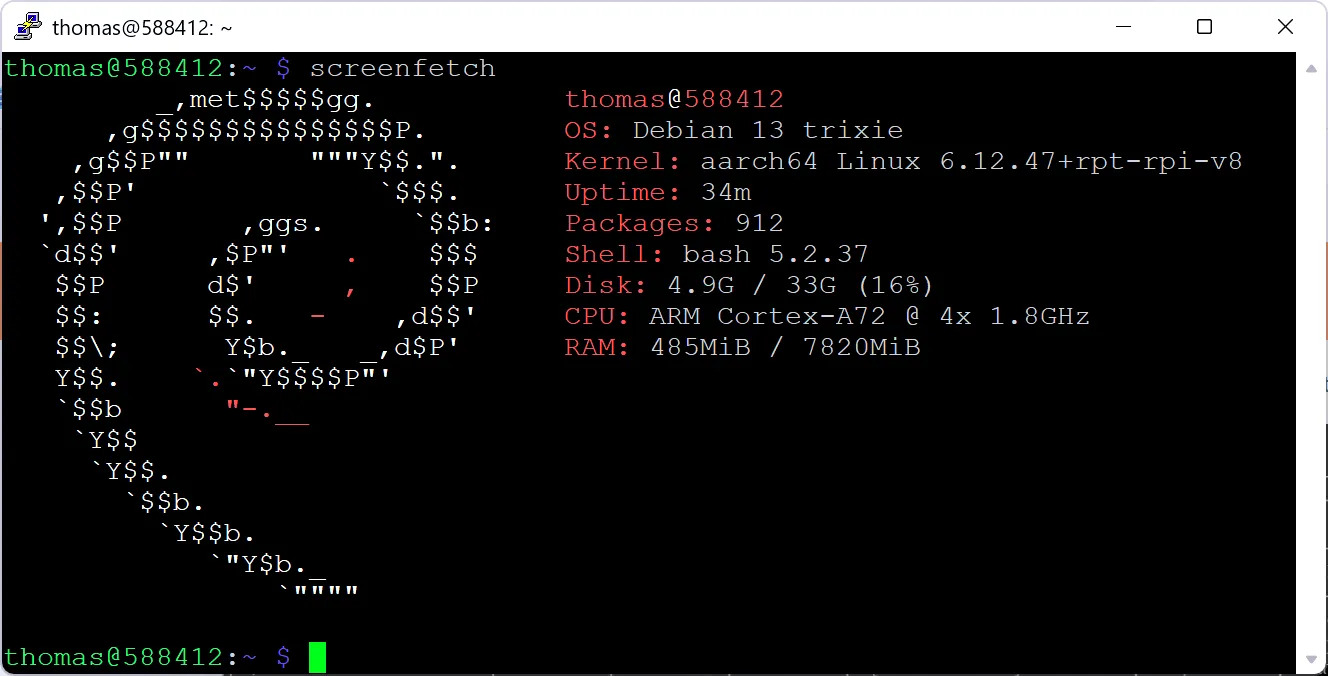Click the vertical scrollbar track

(1312, 360)
